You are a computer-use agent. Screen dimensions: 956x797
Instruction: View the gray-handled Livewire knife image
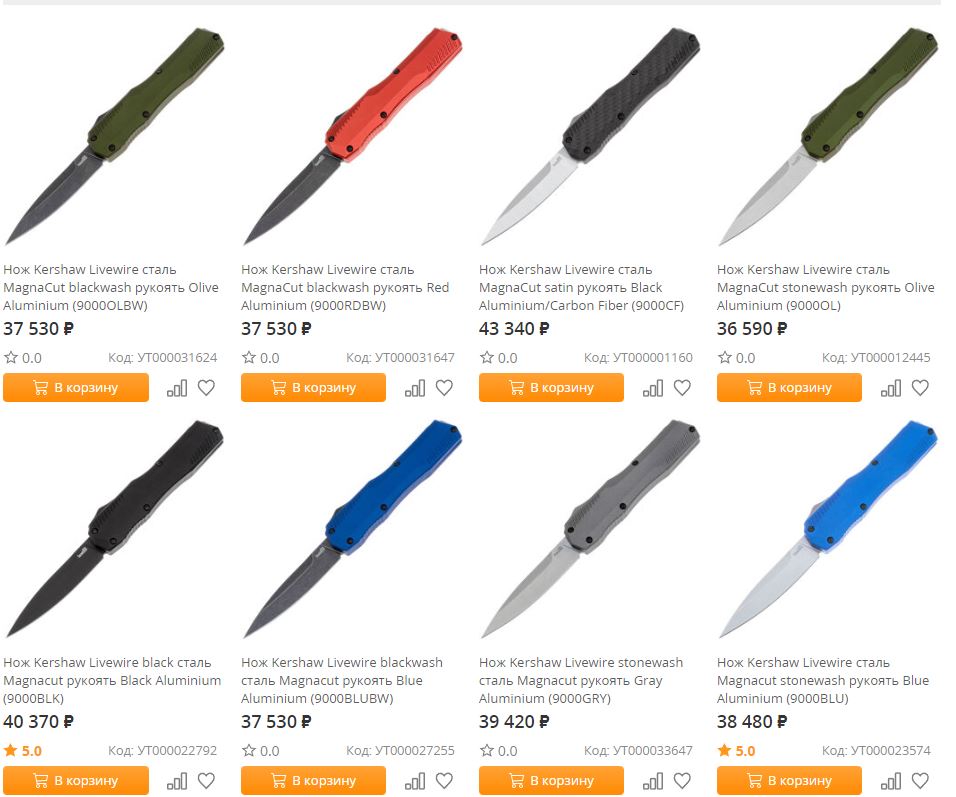(590, 529)
